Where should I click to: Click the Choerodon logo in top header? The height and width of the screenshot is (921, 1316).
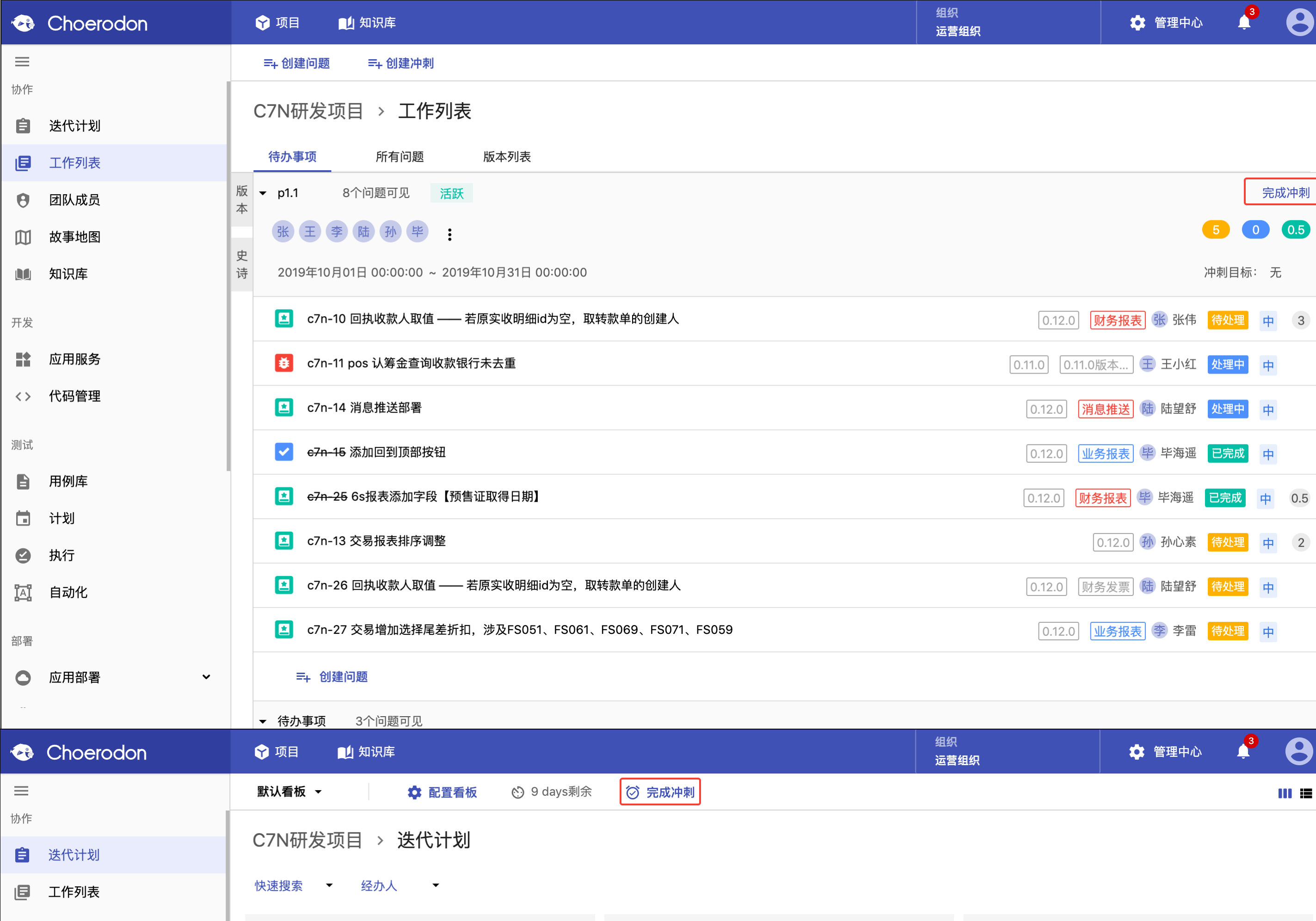[79, 24]
